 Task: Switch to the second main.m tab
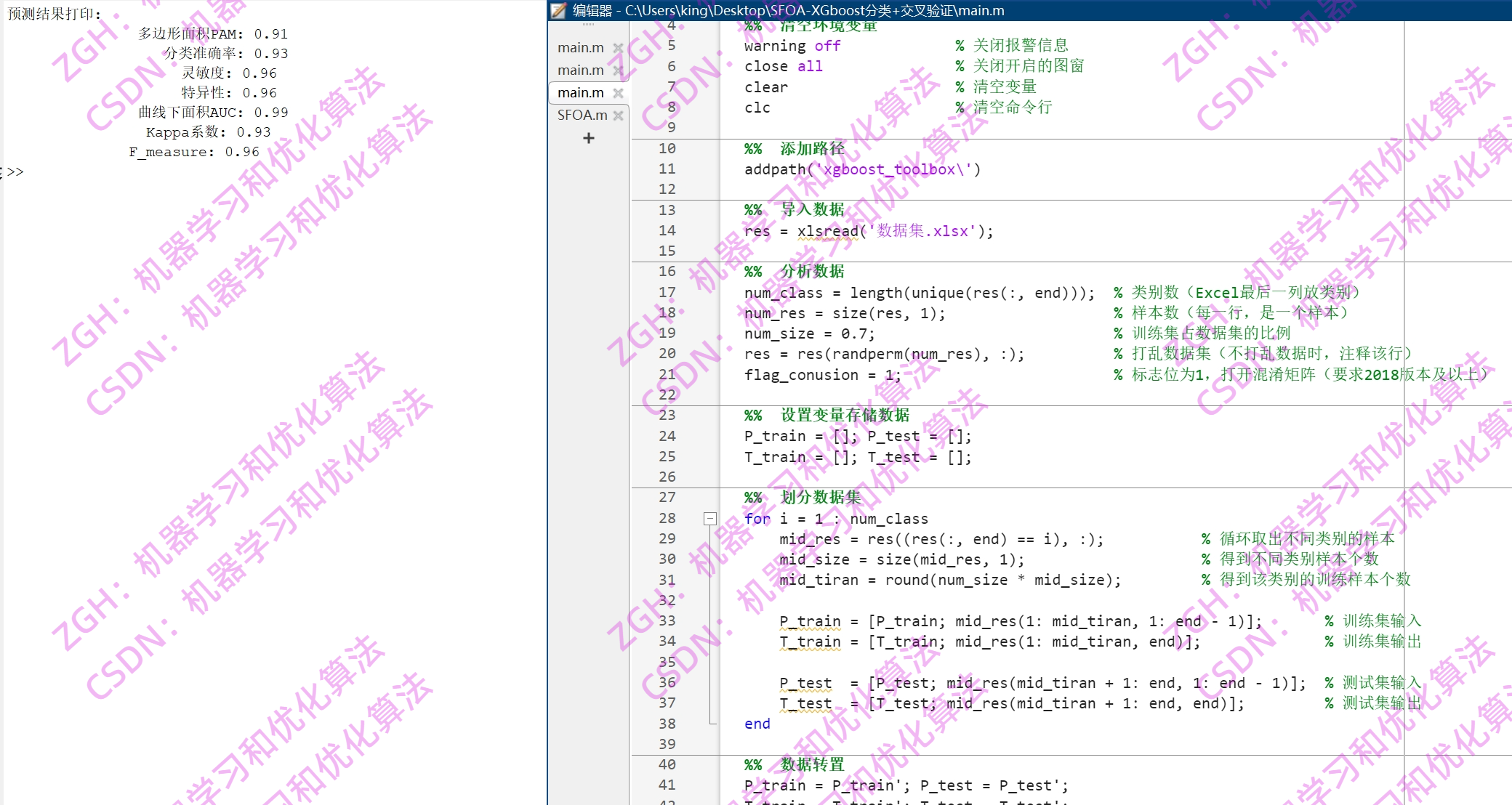pyautogui.click(x=580, y=70)
